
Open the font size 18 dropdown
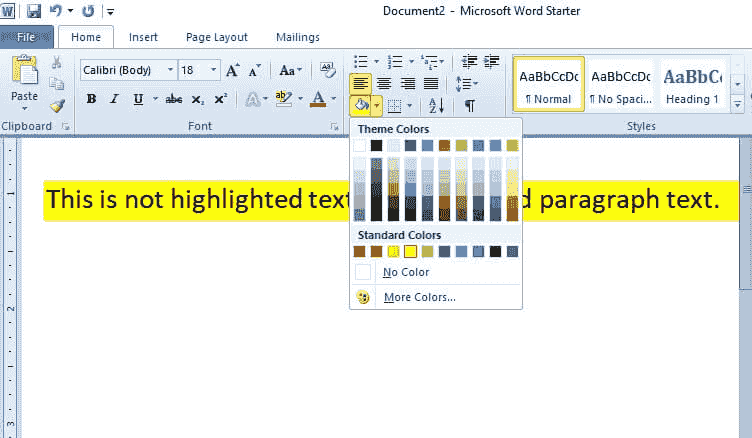coord(213,70)
